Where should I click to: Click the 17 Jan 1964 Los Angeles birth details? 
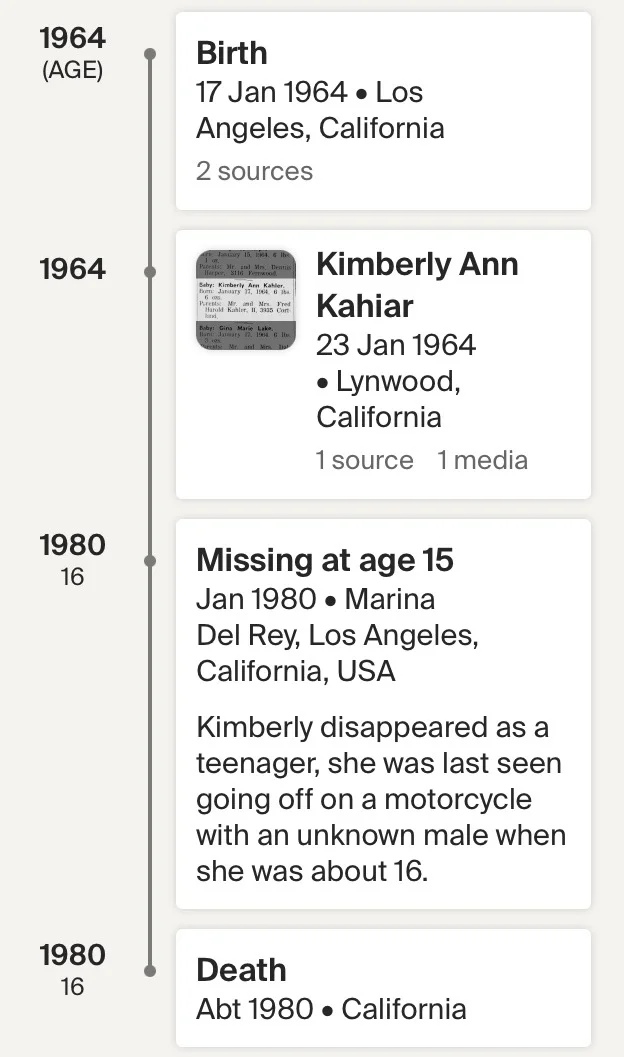(x=320, y=110)
